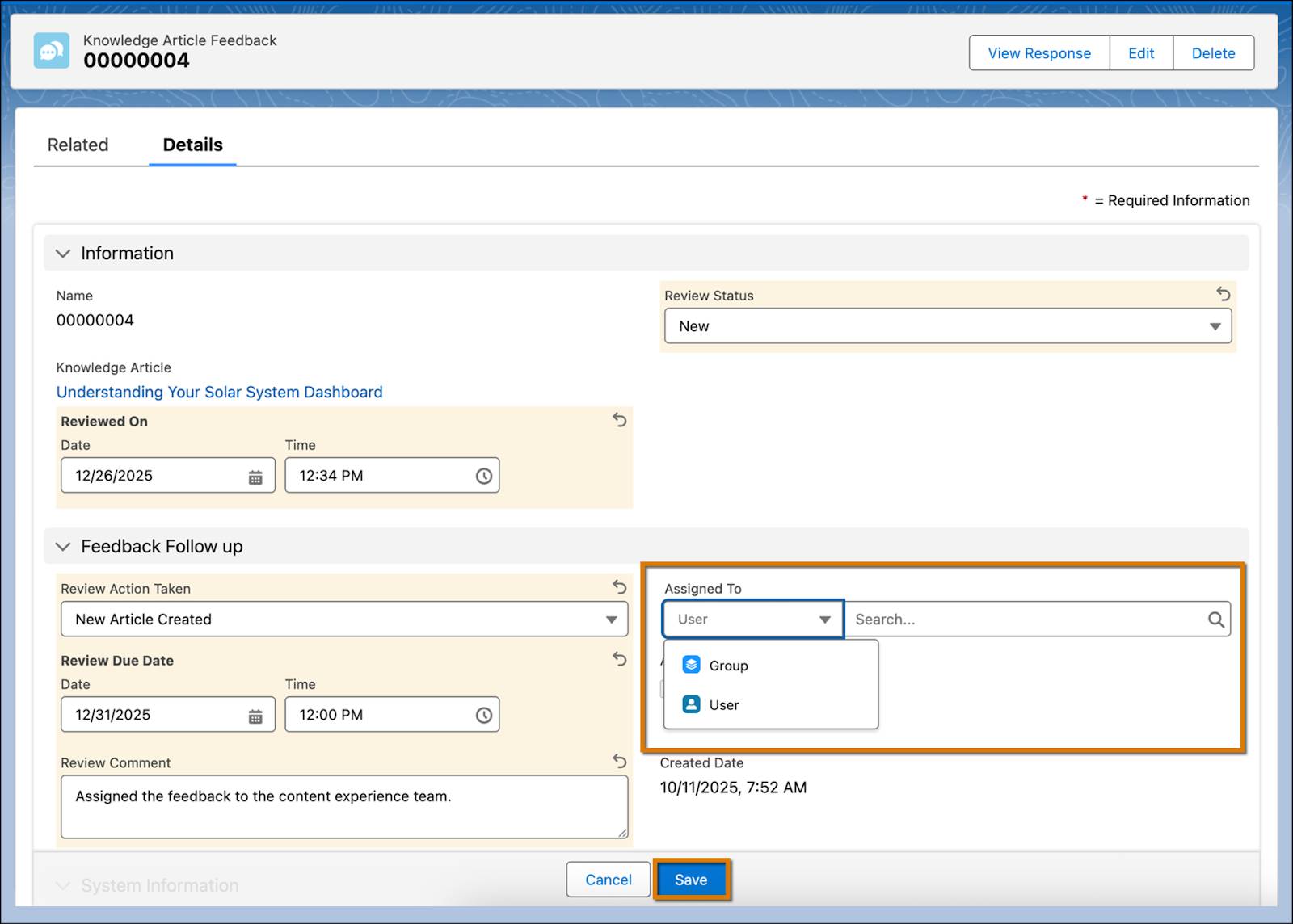The width and height of the screenshot is (1293, 924).
Task: Open clock picker for Review Due time
Action: pos(483,716)
